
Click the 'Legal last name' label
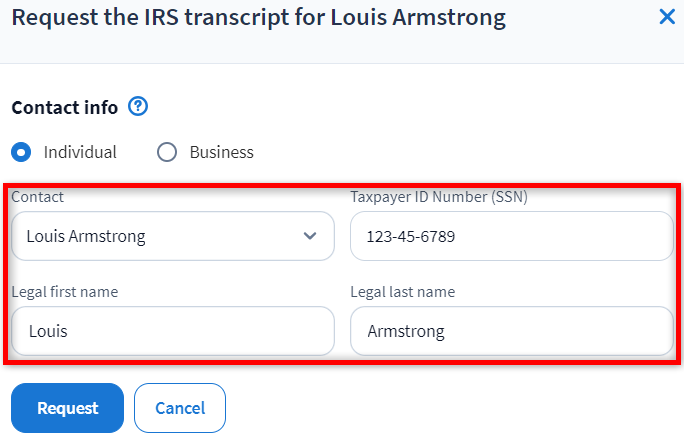point(402,292)
